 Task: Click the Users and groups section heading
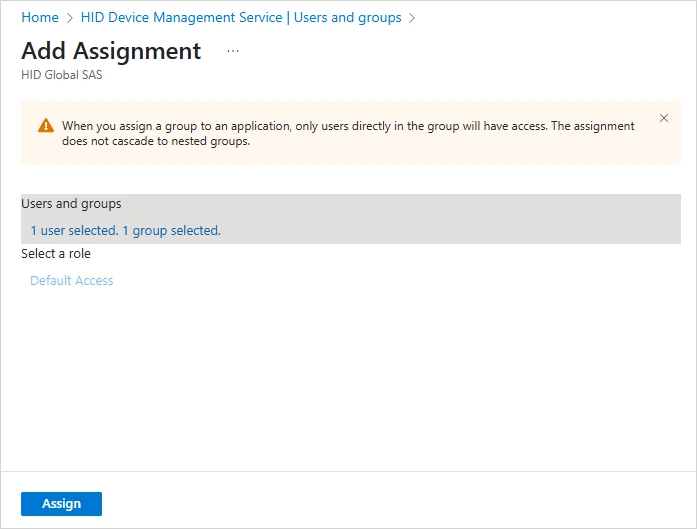pos(71,204)
